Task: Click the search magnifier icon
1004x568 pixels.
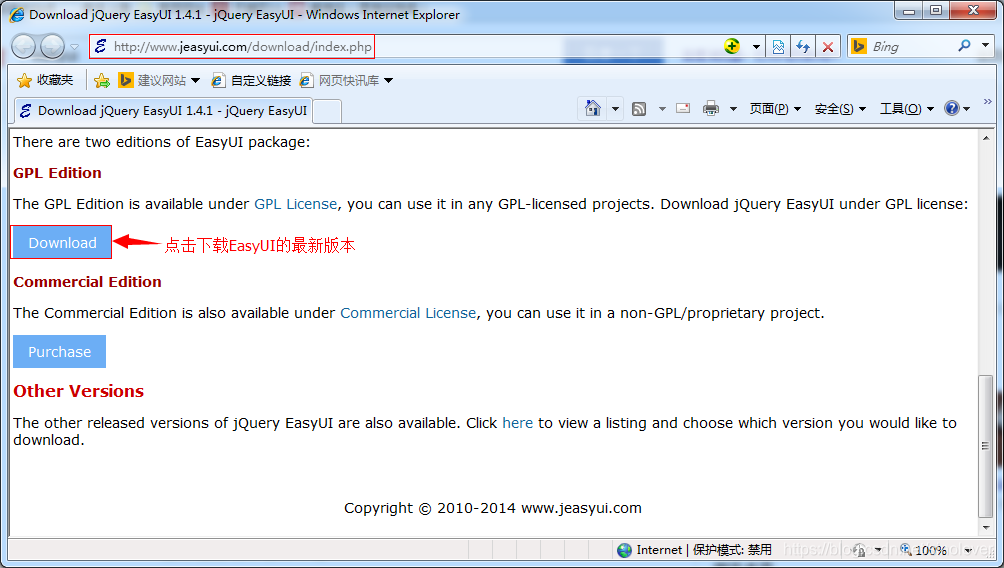Action: pyautogui.click(x=964, y=45)
